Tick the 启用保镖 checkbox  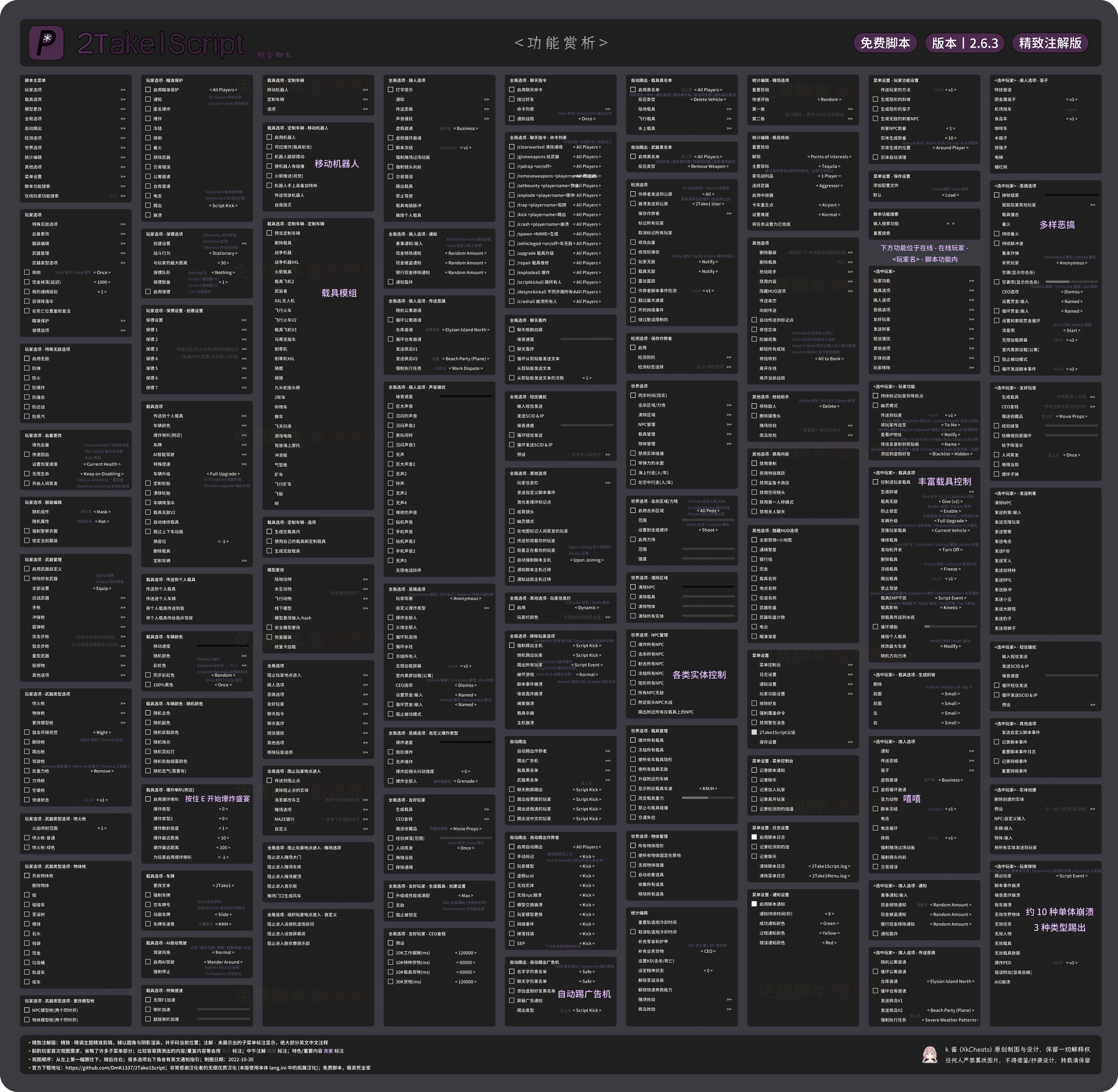(148, 291)
